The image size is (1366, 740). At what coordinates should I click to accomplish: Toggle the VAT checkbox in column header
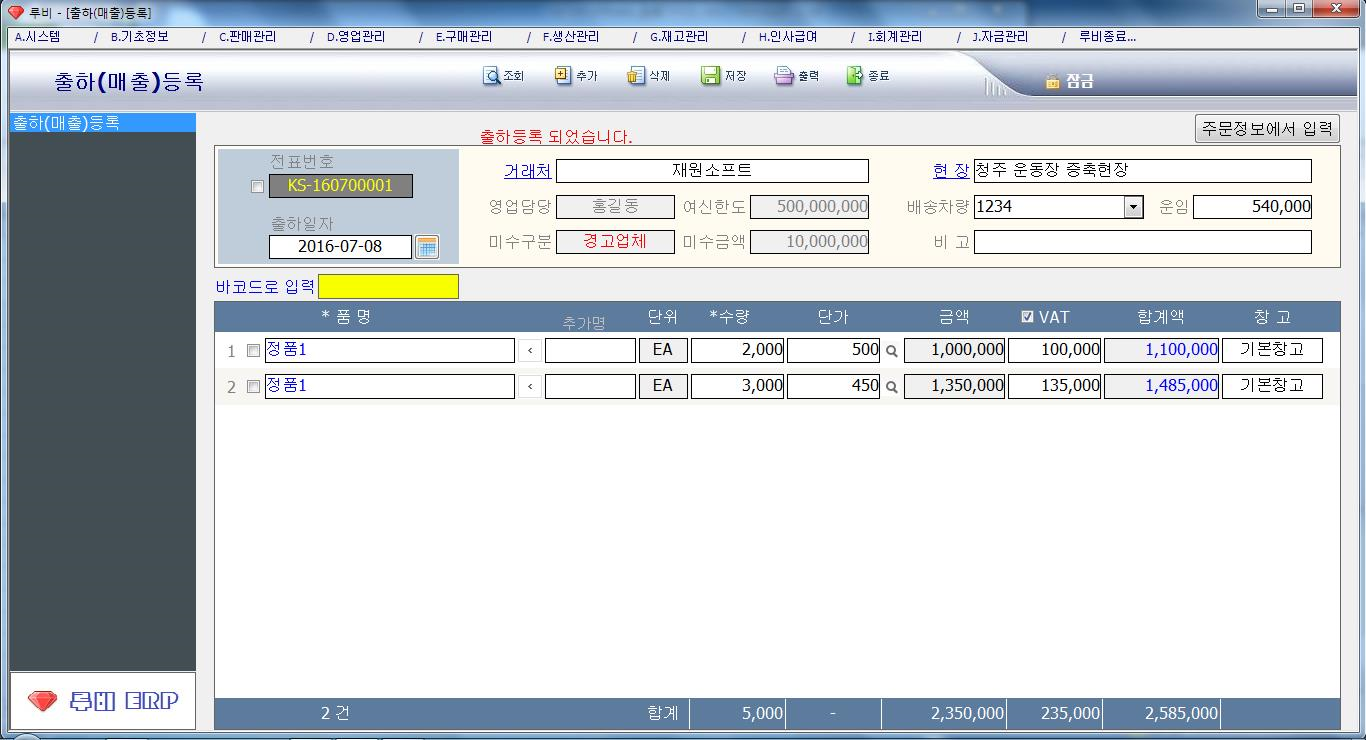tap(1027, 317)
